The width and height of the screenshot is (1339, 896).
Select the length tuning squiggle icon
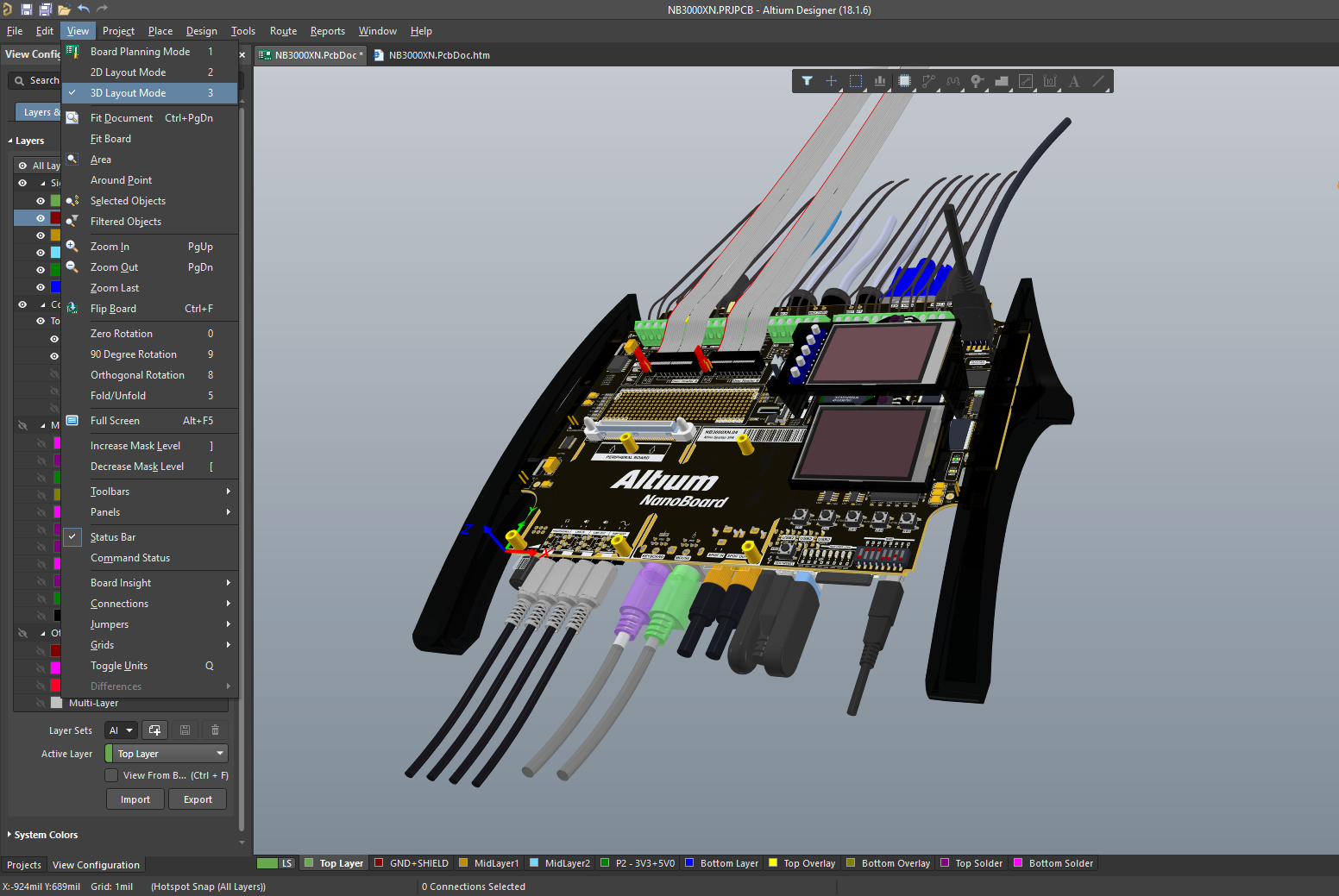953,81
